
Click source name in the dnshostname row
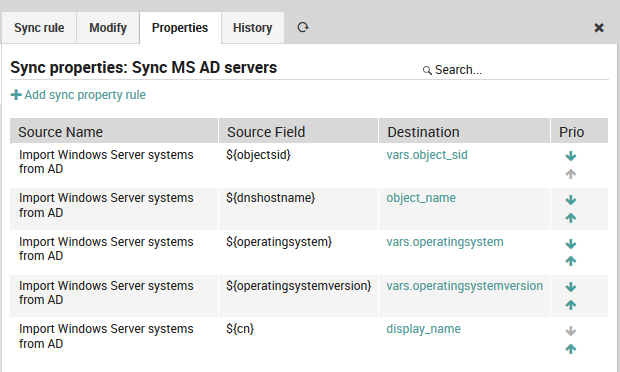click(106, 205)
